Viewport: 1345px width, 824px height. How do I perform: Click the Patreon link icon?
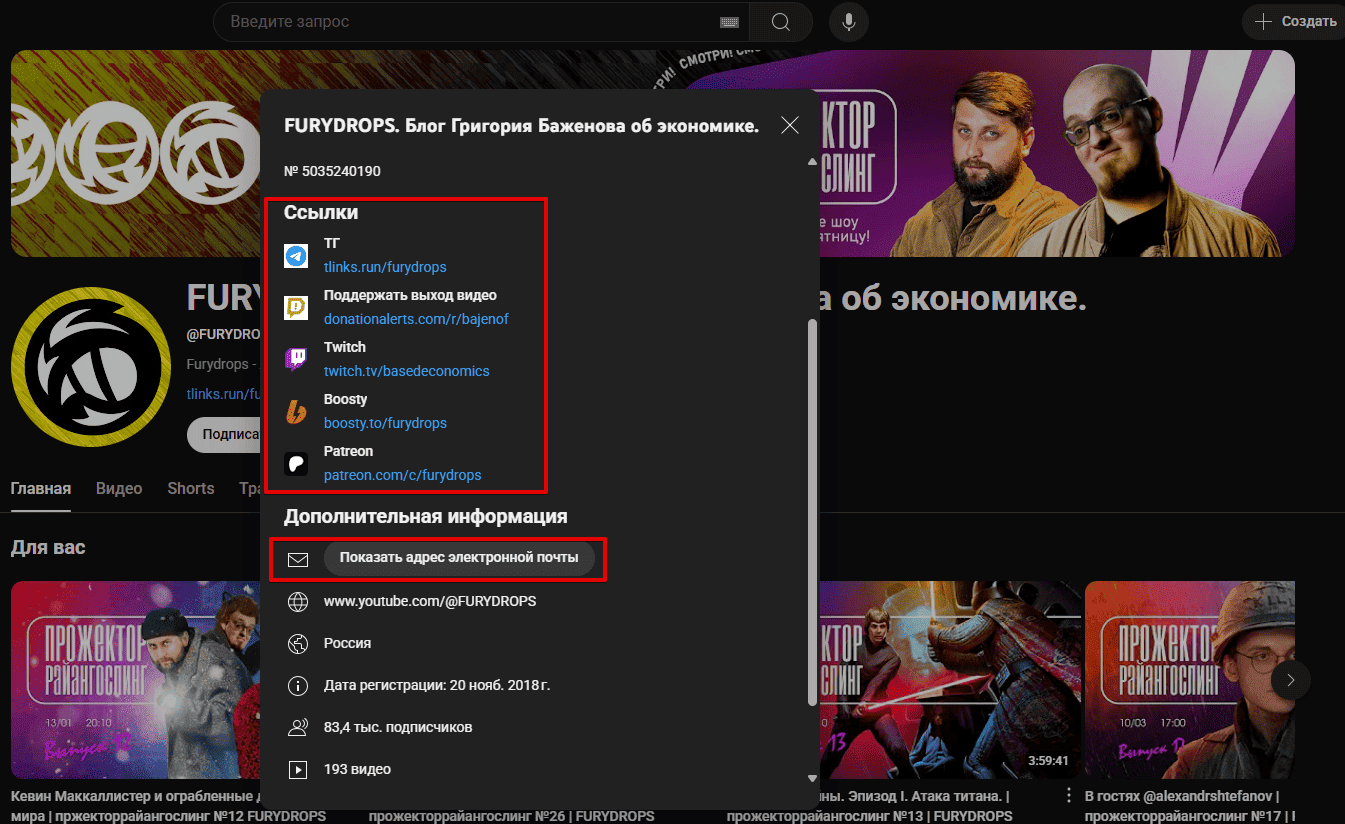[x=296, y=464]
